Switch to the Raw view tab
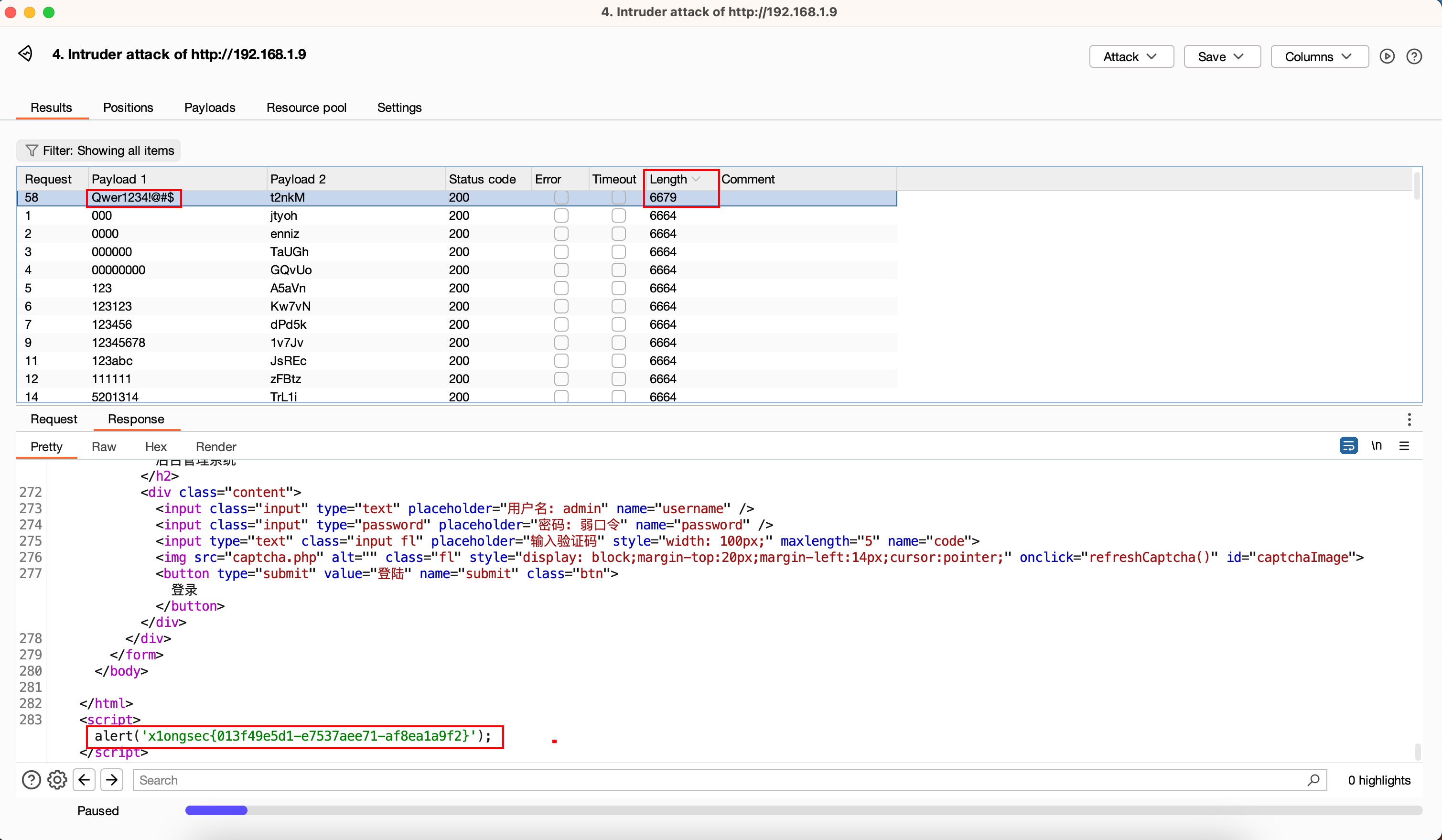The width and height of the screenshot is (1442, 840). pos(104,446)
